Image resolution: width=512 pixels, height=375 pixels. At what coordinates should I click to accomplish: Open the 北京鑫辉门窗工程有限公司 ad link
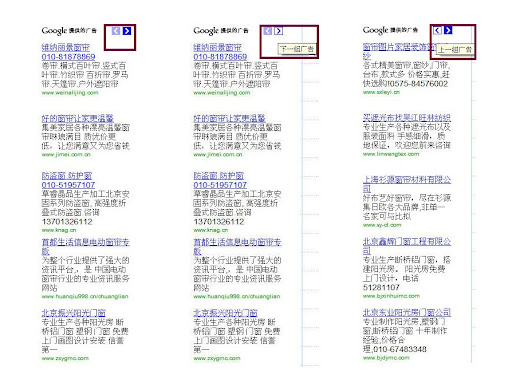tap(407, 246)
